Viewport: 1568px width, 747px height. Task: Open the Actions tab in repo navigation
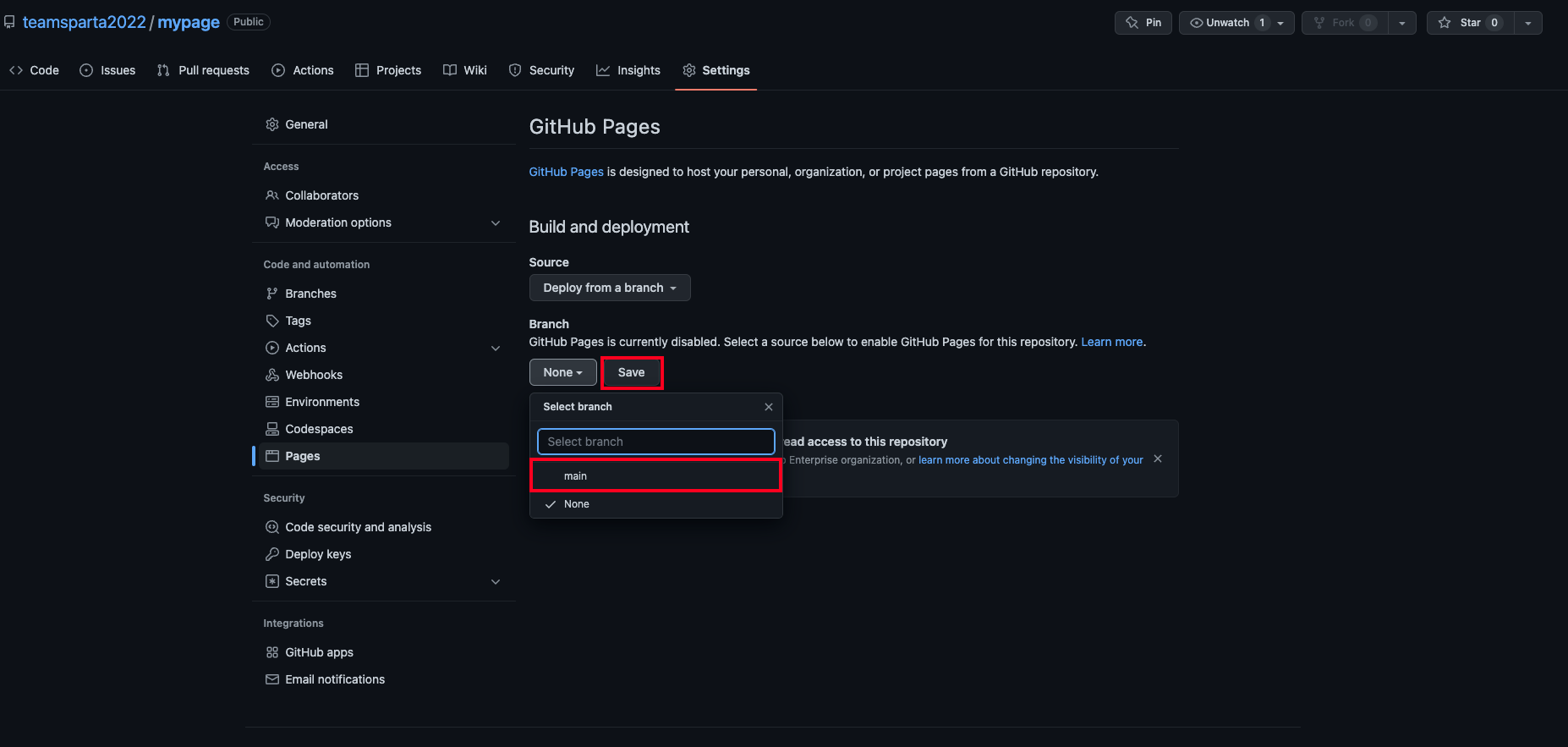click(303, 70)
